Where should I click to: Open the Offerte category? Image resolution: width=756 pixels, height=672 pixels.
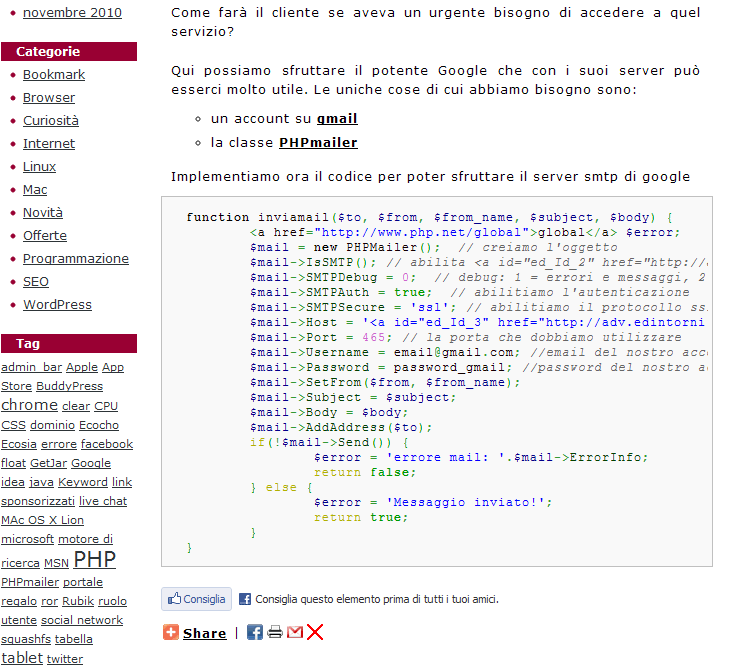(x=45, y=236)
